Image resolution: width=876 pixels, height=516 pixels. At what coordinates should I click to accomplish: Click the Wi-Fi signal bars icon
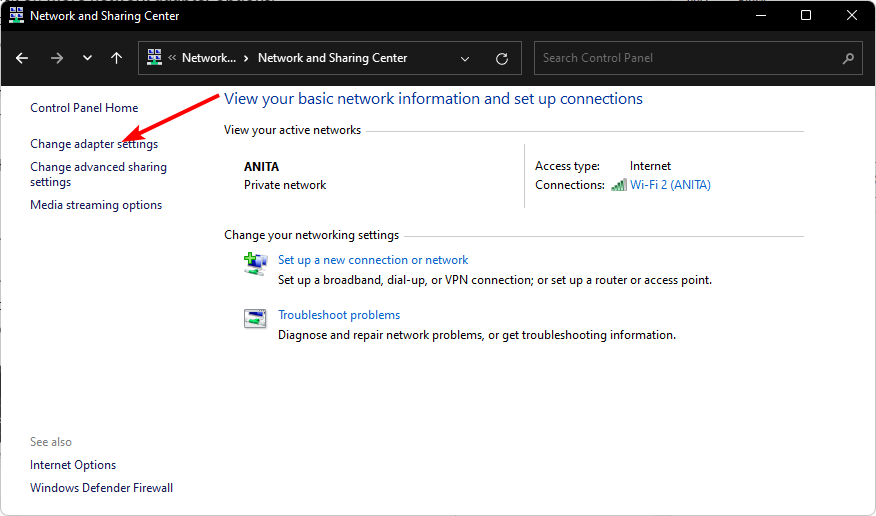pos(619,185)
